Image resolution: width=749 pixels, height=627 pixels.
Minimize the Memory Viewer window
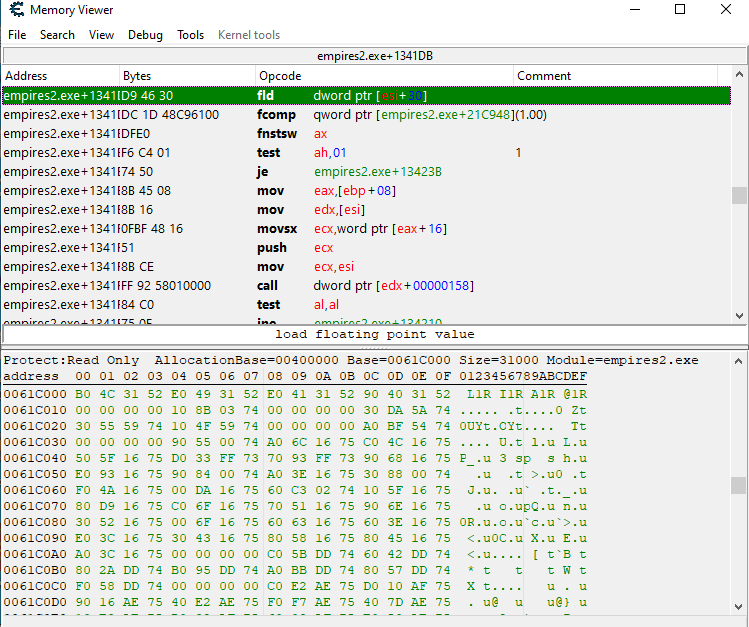635,10
